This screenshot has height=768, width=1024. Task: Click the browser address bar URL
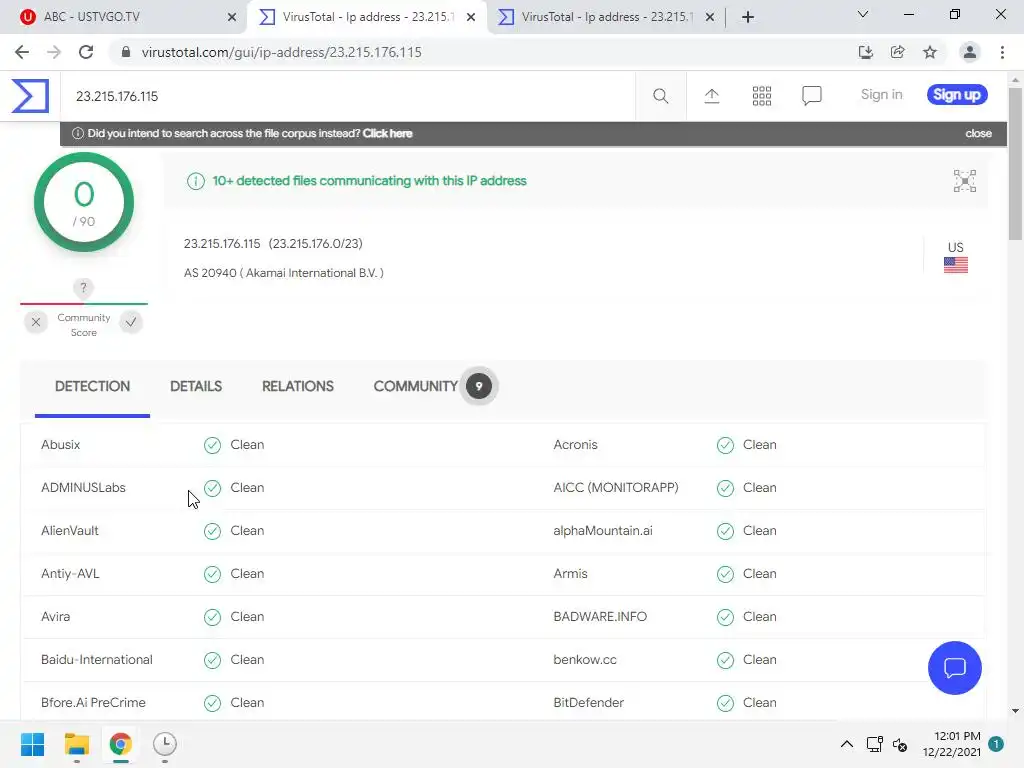click(x=281, y=52)
